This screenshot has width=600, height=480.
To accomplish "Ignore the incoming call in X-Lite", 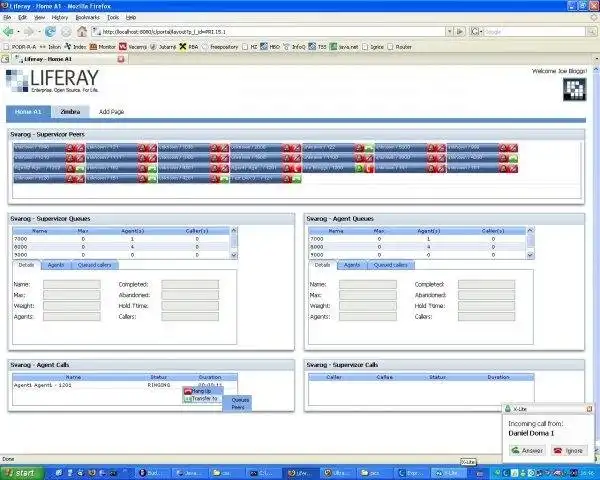I will click(x=569, y=451).
